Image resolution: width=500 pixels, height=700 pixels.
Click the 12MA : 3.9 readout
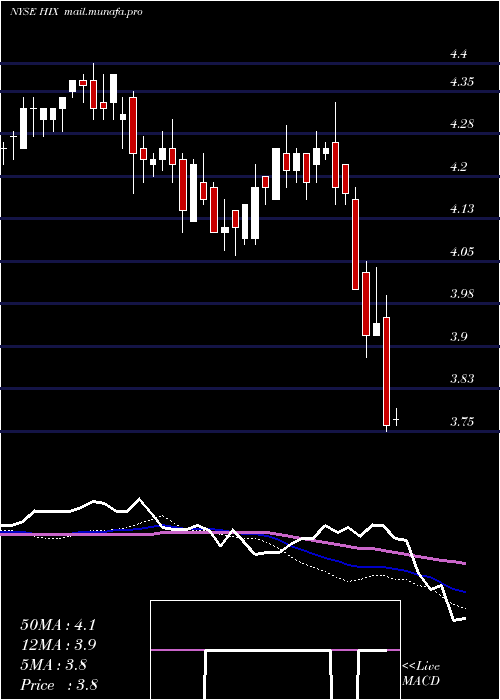(58, 645)
